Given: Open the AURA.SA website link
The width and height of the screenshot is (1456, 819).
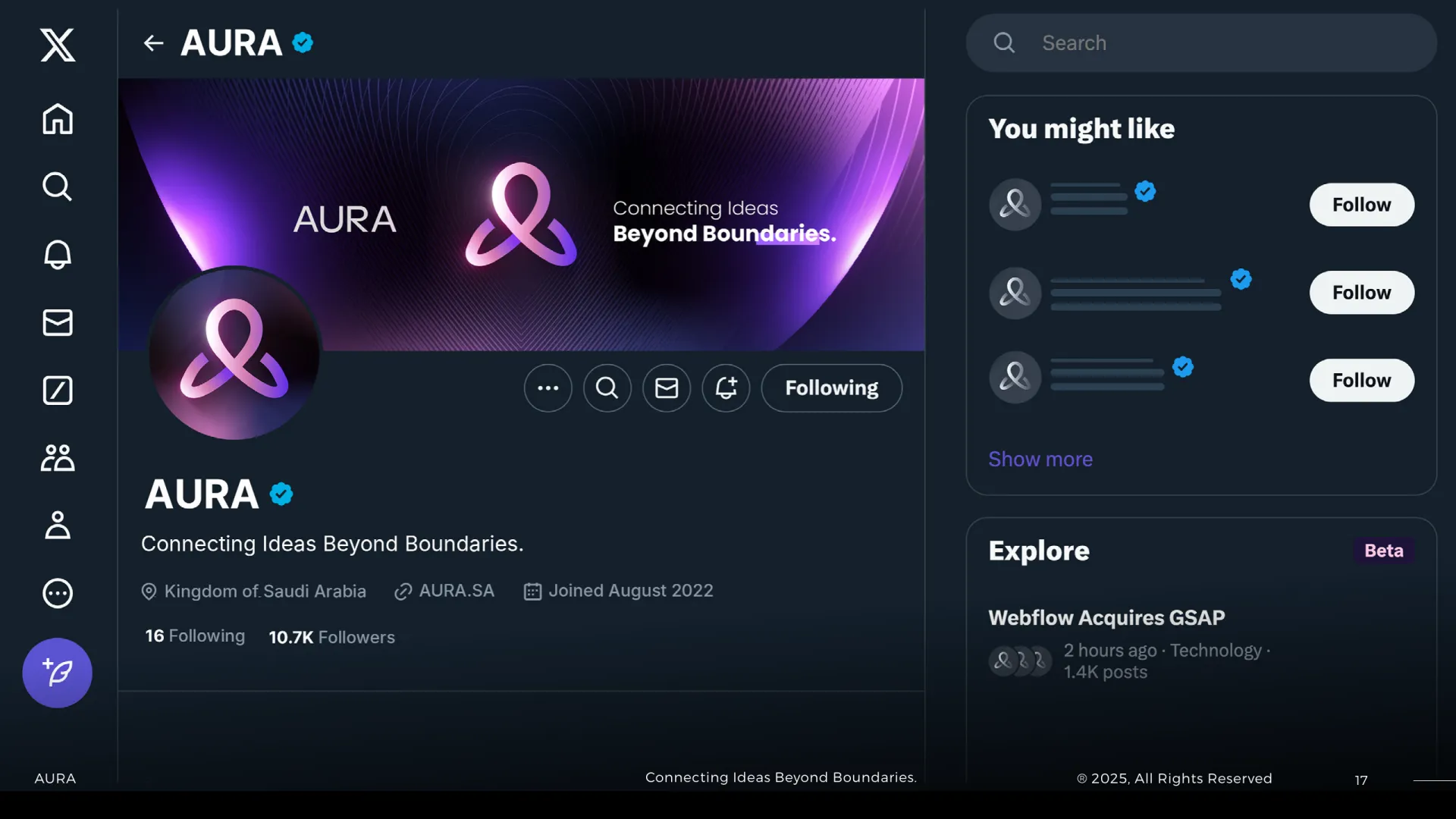Looking at the screenshot, I should 444,591.
